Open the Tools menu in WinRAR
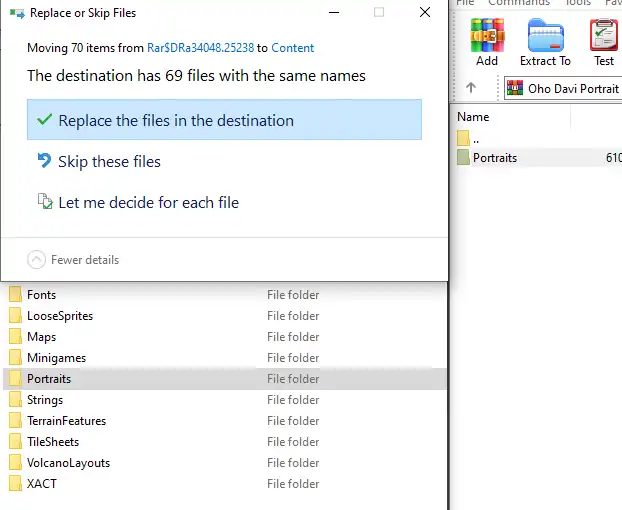 578,3
